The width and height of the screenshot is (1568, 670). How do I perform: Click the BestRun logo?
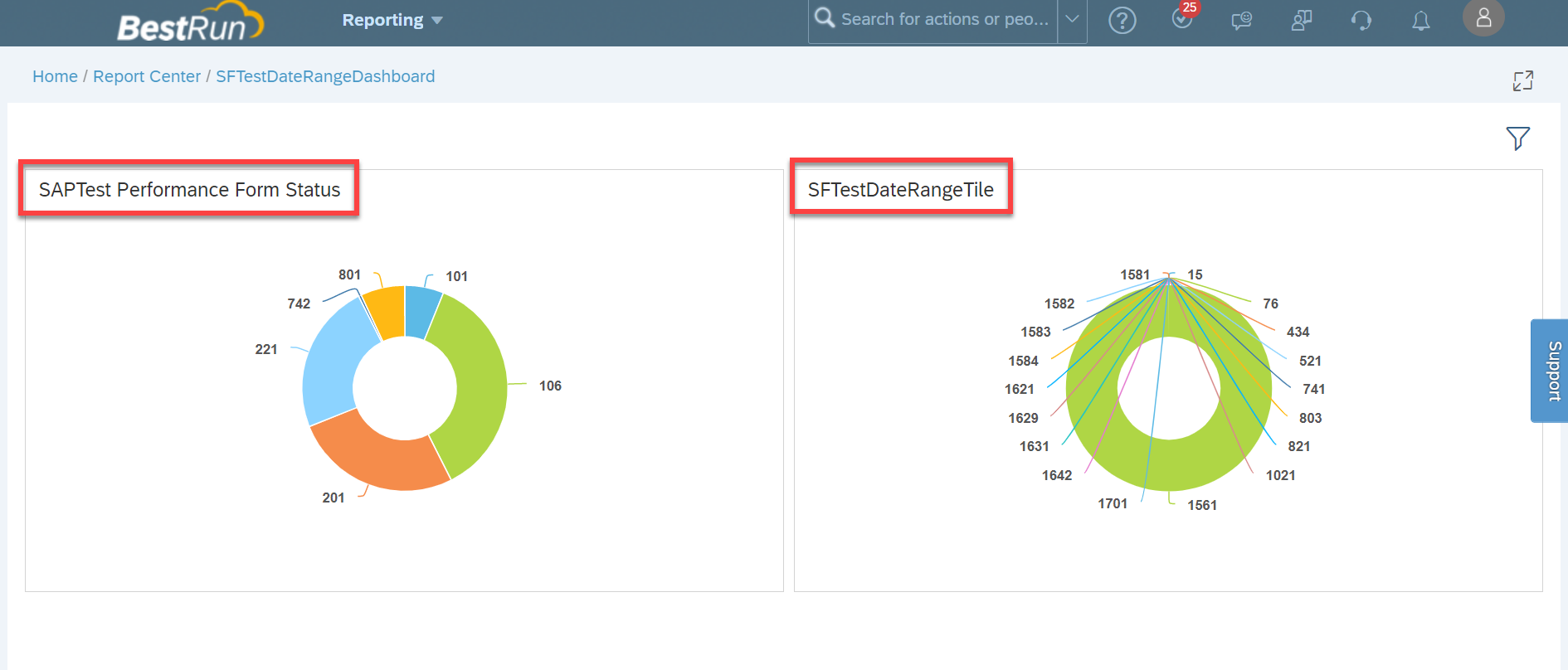[190, 22]
